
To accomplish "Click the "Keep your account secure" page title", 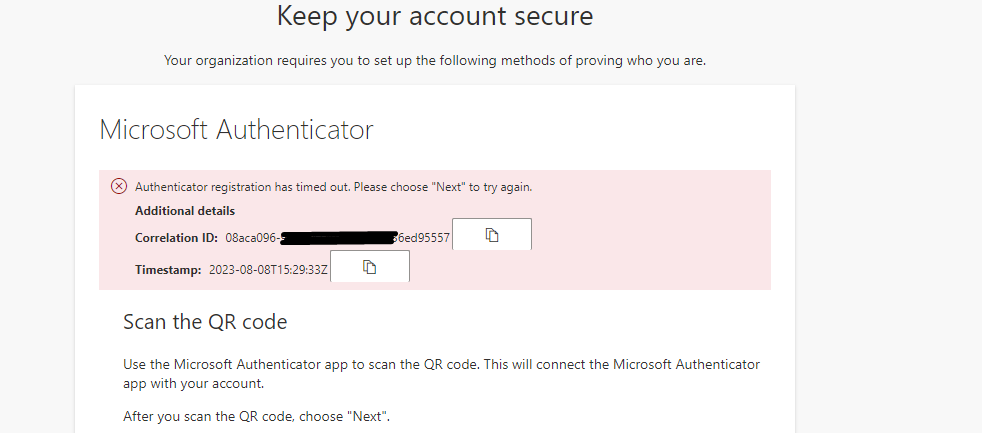I will click(x=434, y=16).
